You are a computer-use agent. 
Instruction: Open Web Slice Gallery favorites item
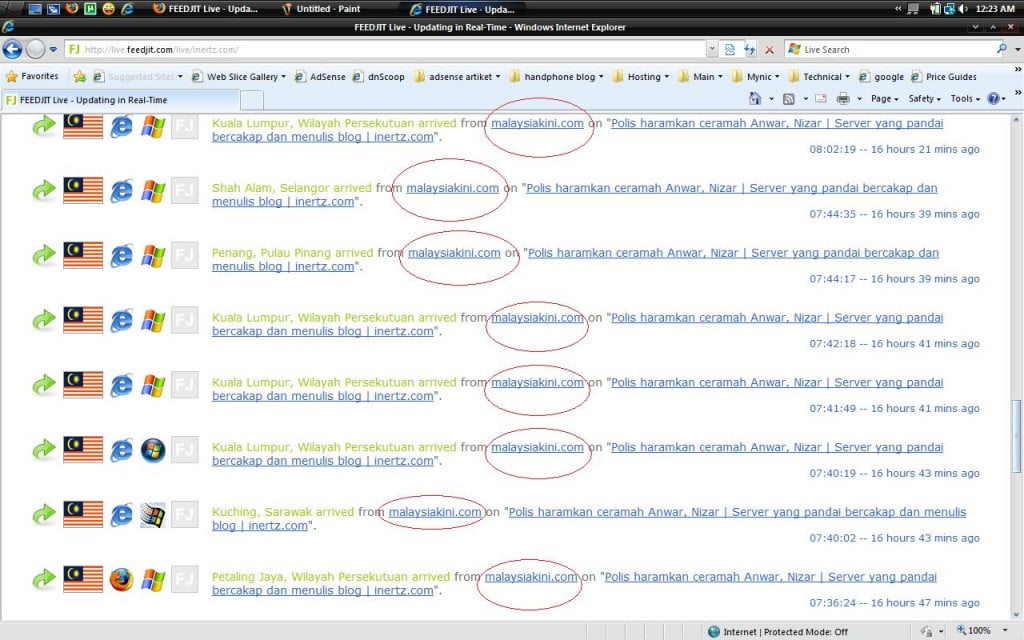click(x=238, y=76)
